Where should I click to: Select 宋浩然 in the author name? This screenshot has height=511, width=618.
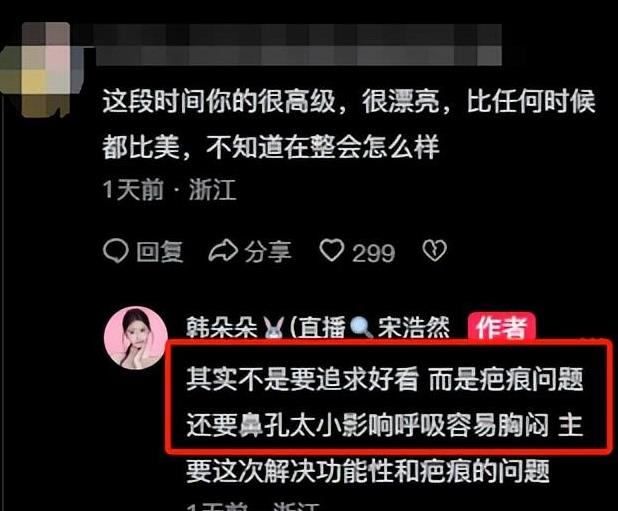coord(414,327)
